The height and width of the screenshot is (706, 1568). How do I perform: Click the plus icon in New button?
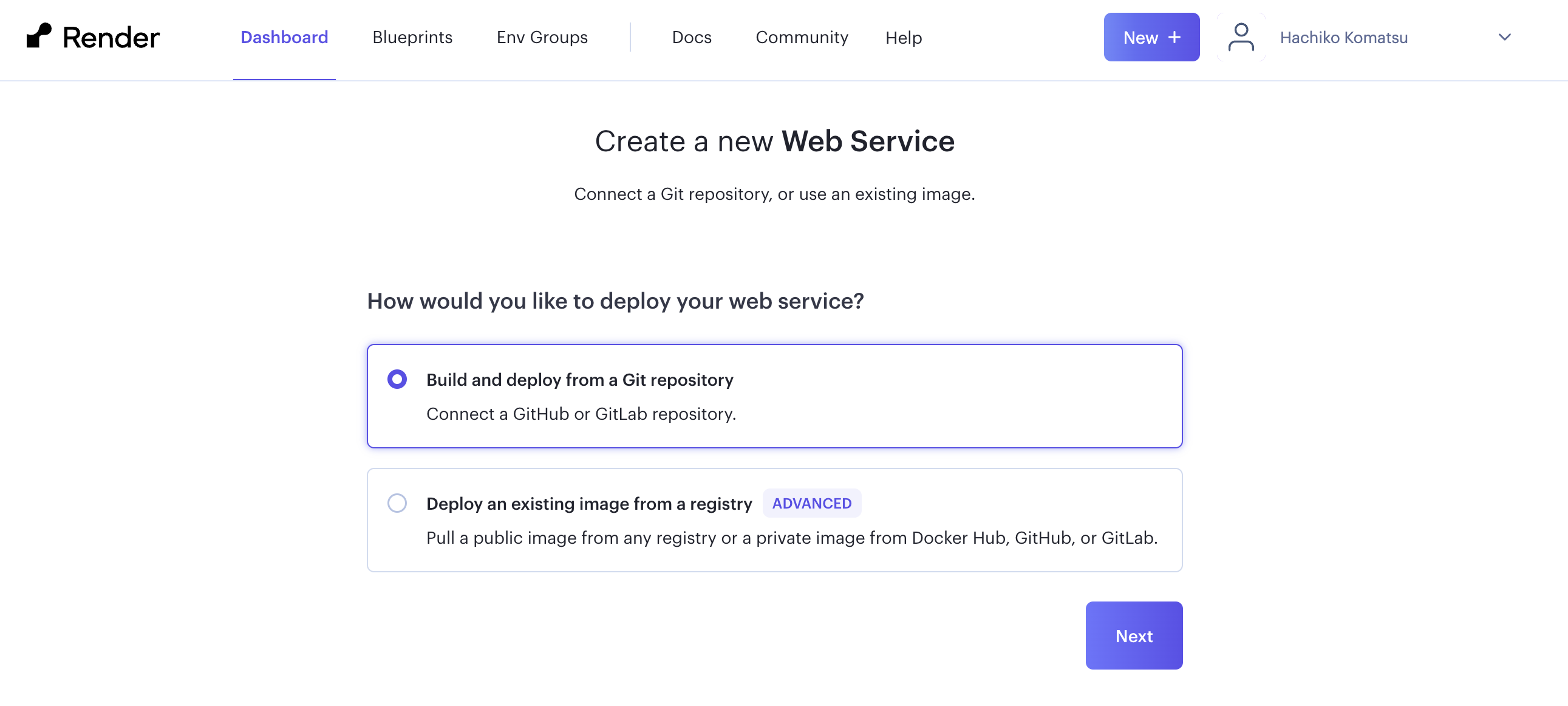(1174, 37)
